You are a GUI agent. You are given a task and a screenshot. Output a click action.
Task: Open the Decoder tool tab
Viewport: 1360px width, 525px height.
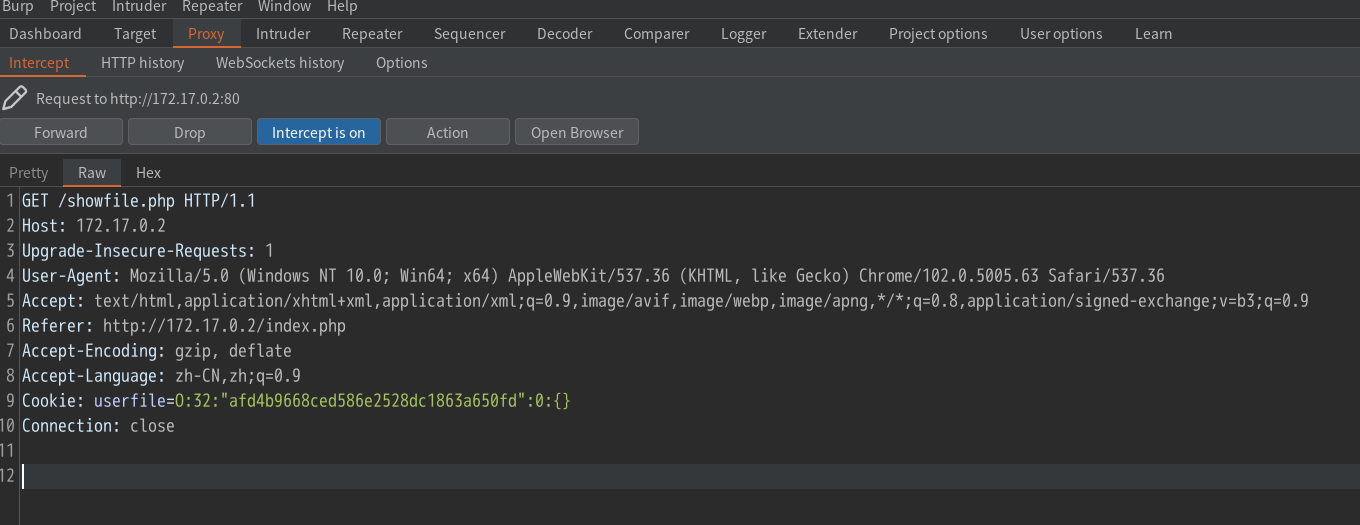coord(564,34)
